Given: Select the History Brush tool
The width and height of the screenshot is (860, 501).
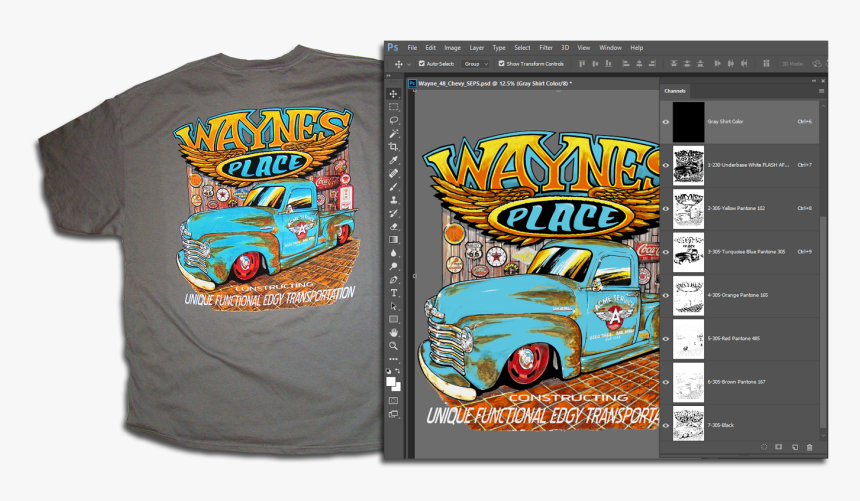Looking at the screenshot, I should (393, 213).
